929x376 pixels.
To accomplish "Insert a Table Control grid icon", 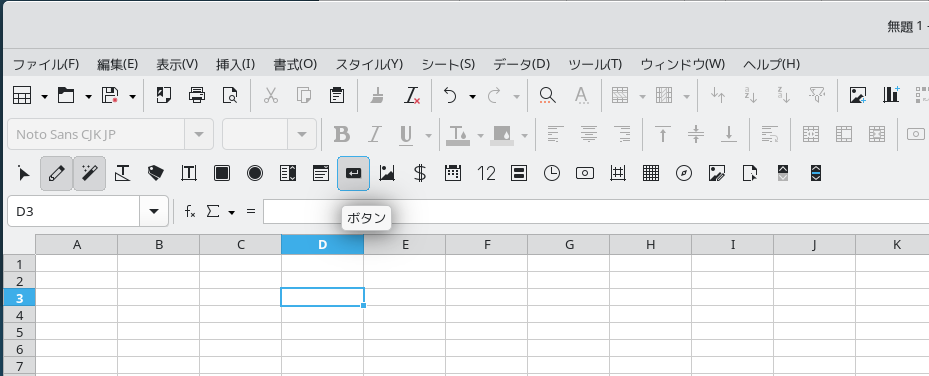I will [651, 173].
